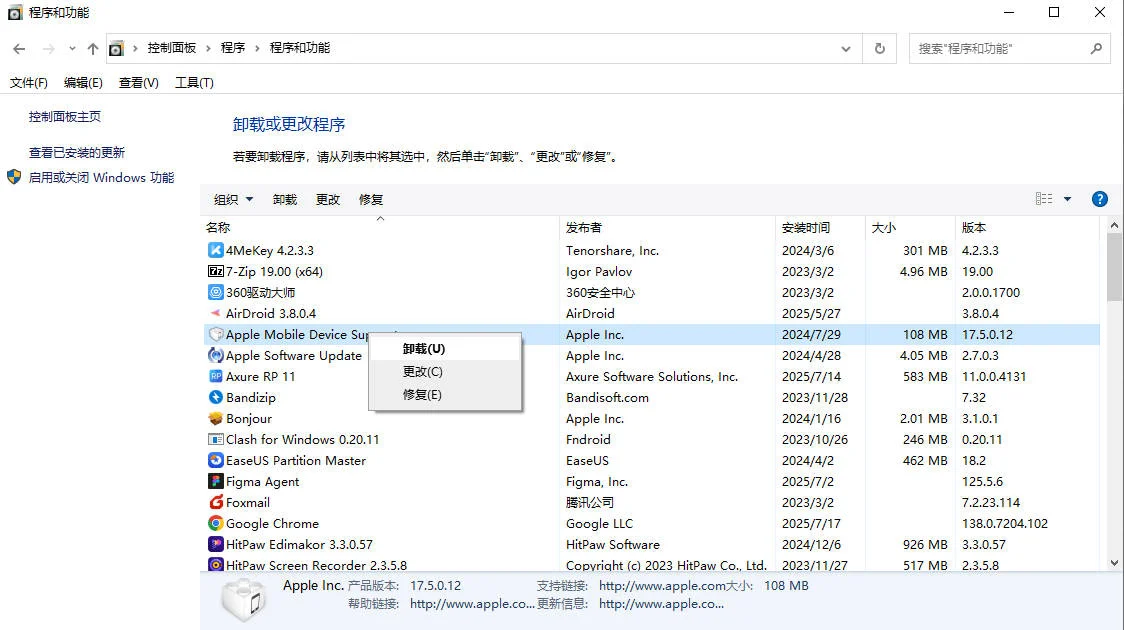Viewport: 1124px width, 630px height.
Task: Click the 7-Zip program icon
Action: pyautogui.click(x=215, y=271)
